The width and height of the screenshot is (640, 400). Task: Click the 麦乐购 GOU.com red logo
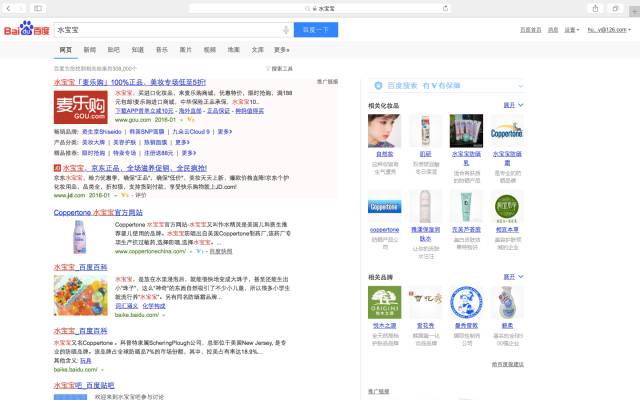pyautogui.click(x=81, y=107)
